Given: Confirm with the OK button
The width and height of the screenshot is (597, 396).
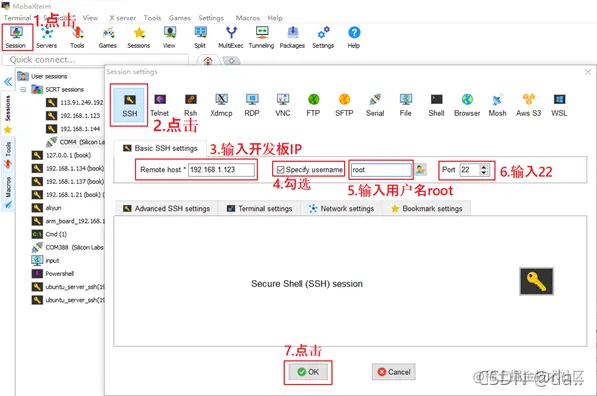Looking at the screenshot, I should (308, 372).
